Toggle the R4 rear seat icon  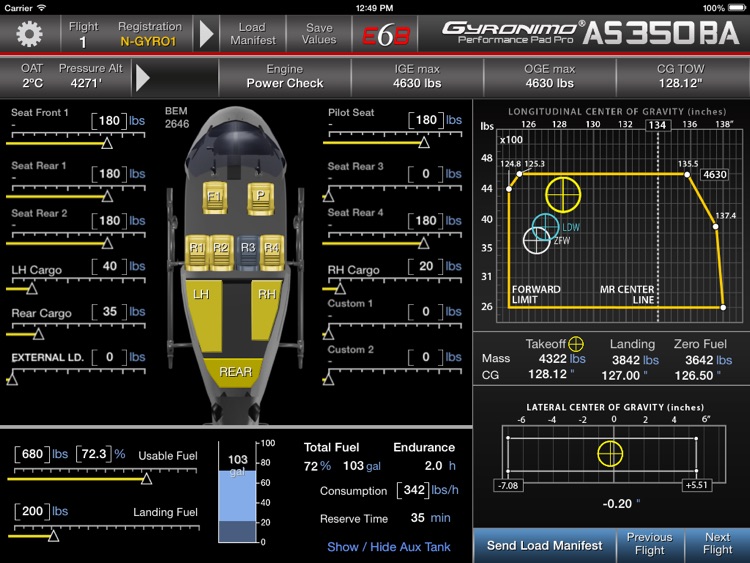[272, 251]
